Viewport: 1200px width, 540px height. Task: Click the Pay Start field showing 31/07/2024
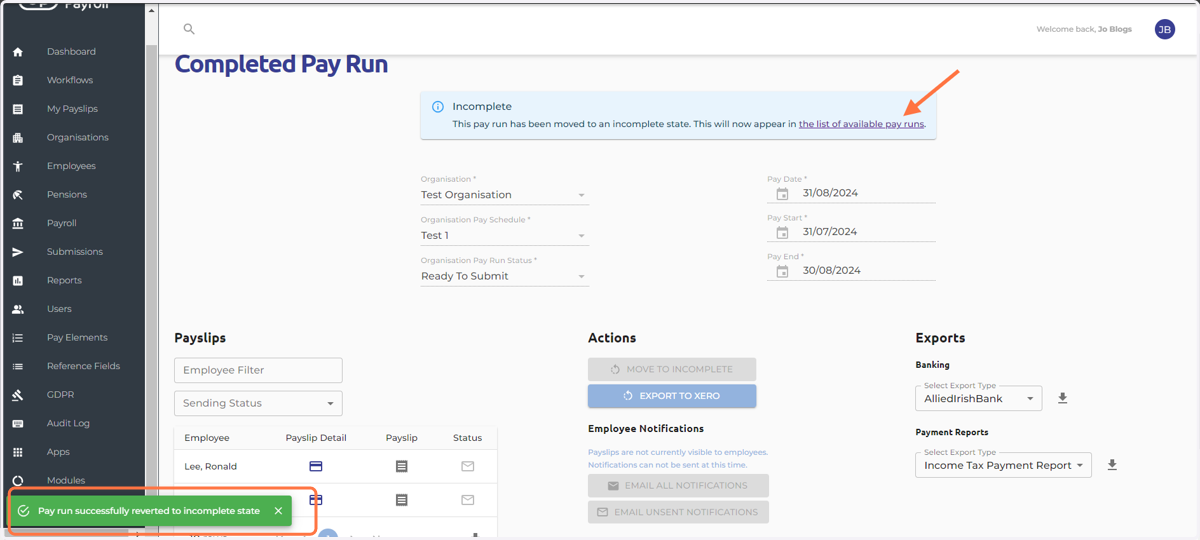pos(852,232)
